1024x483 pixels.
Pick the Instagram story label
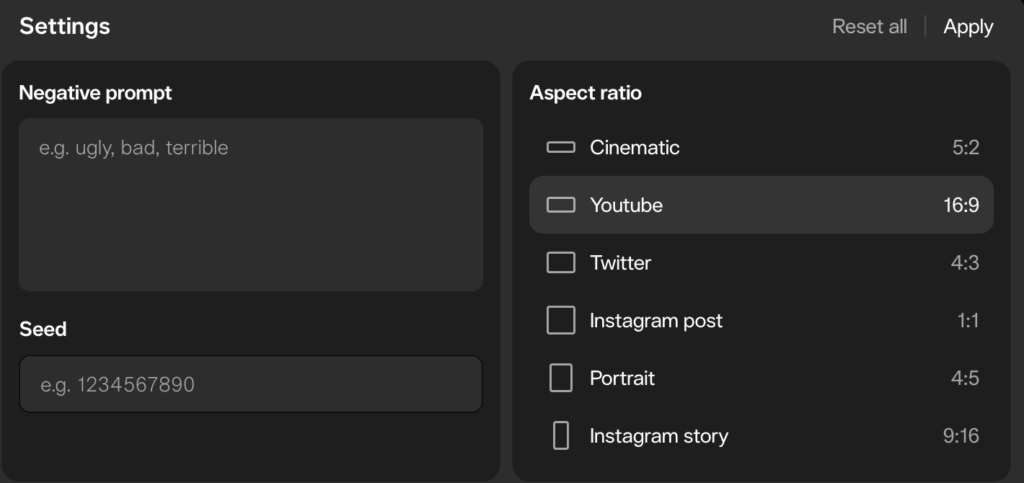[659, 436]
